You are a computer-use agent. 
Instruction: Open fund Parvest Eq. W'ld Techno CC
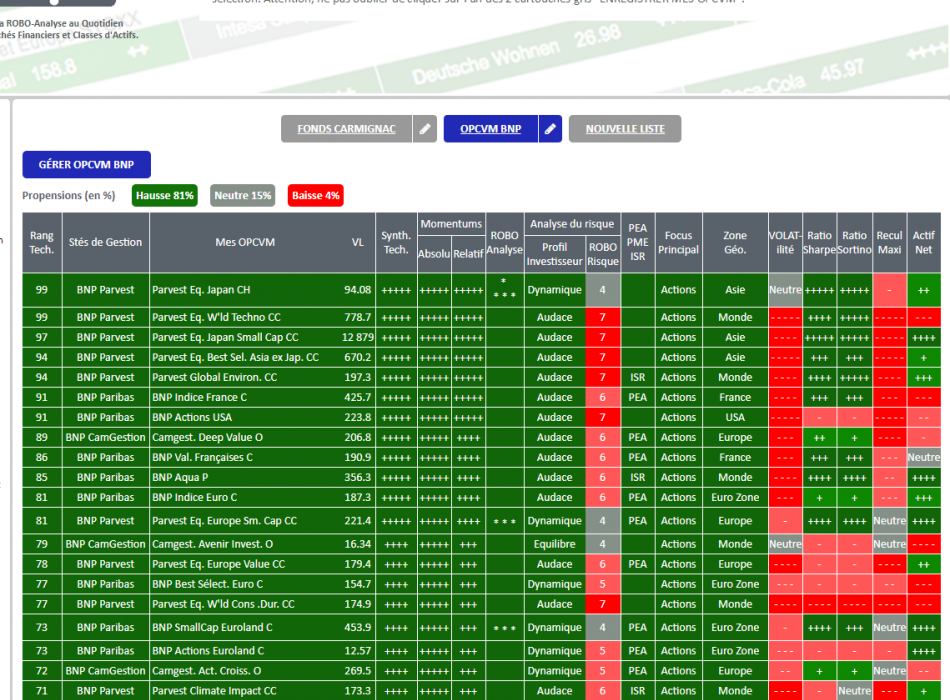[x=216, y=317]
